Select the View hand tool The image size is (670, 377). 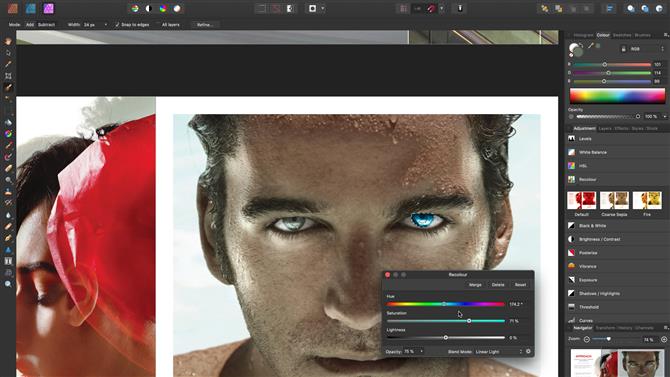(8, 41)
